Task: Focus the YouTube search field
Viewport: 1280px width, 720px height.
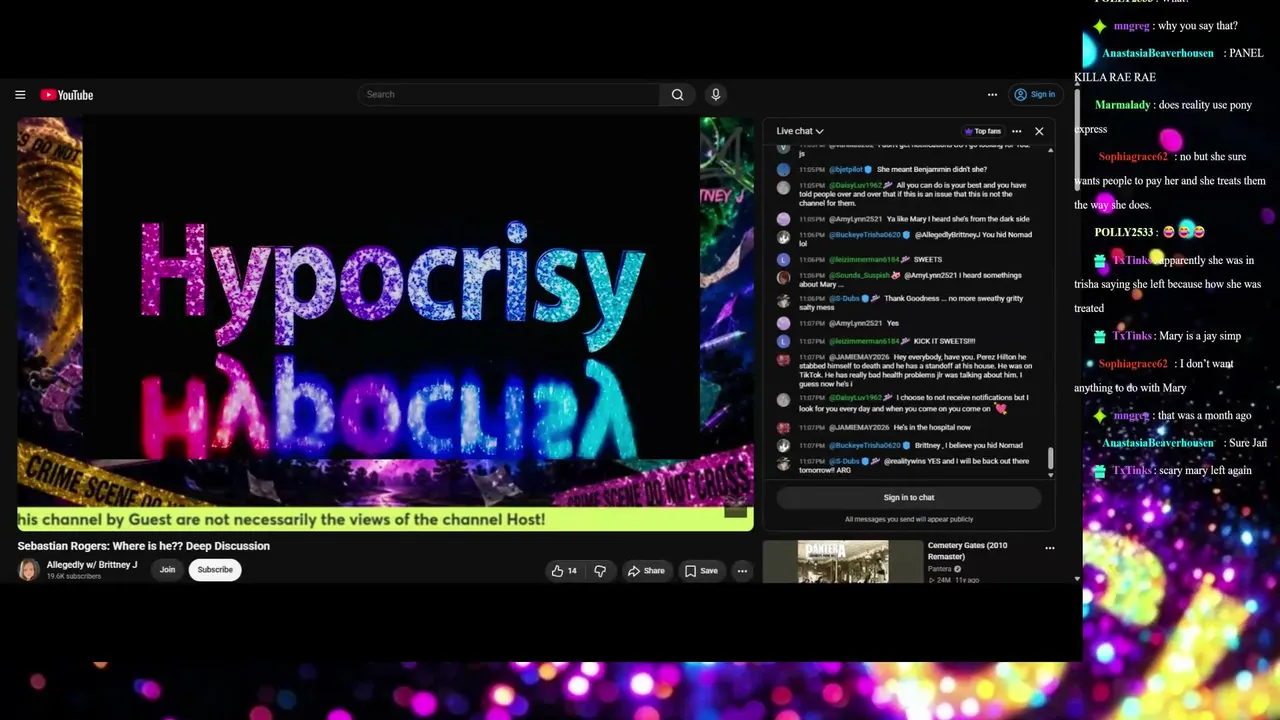Action: (x=509, y=95)
